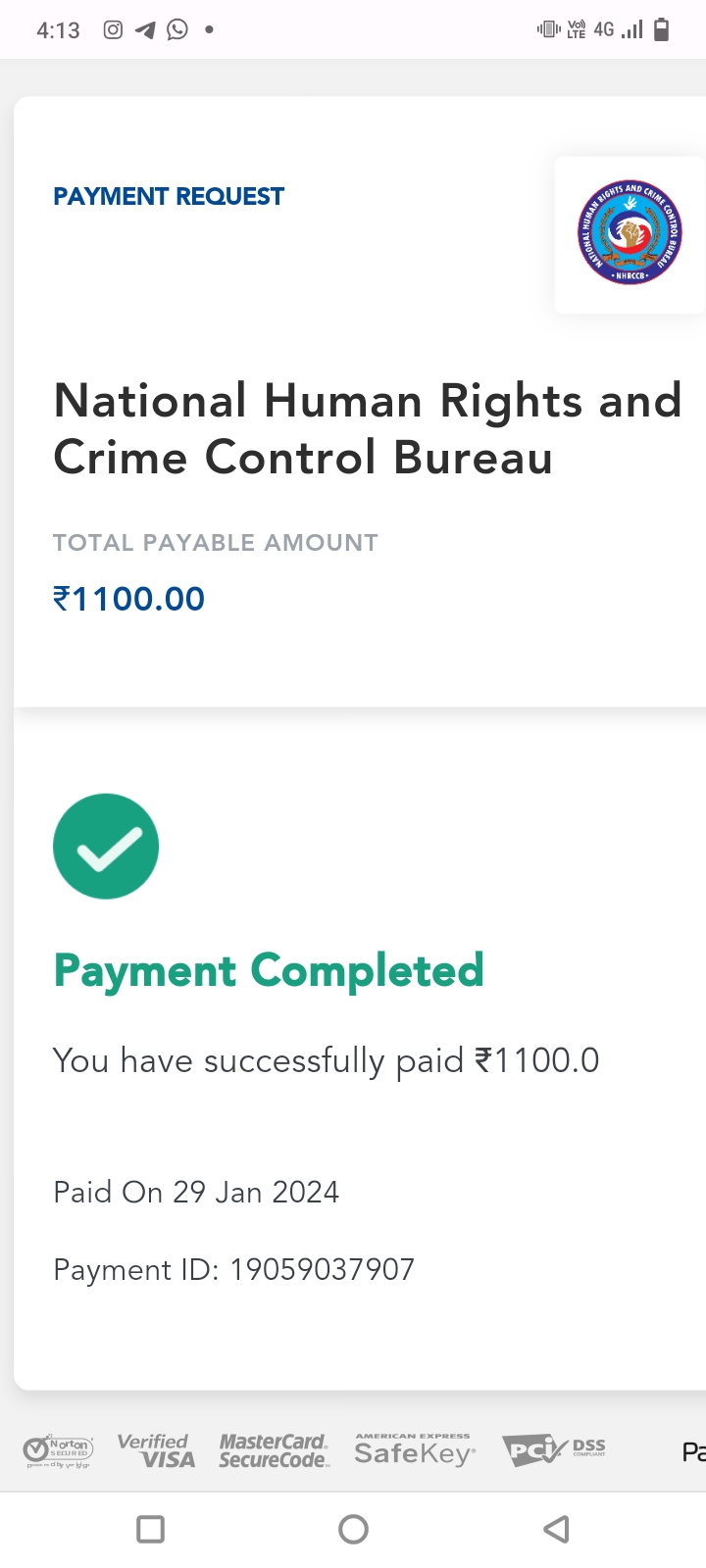This screenshot has height=1568, width=706.
Task: Tap the Verified by Visa logo
Action: pos(156,1450)
